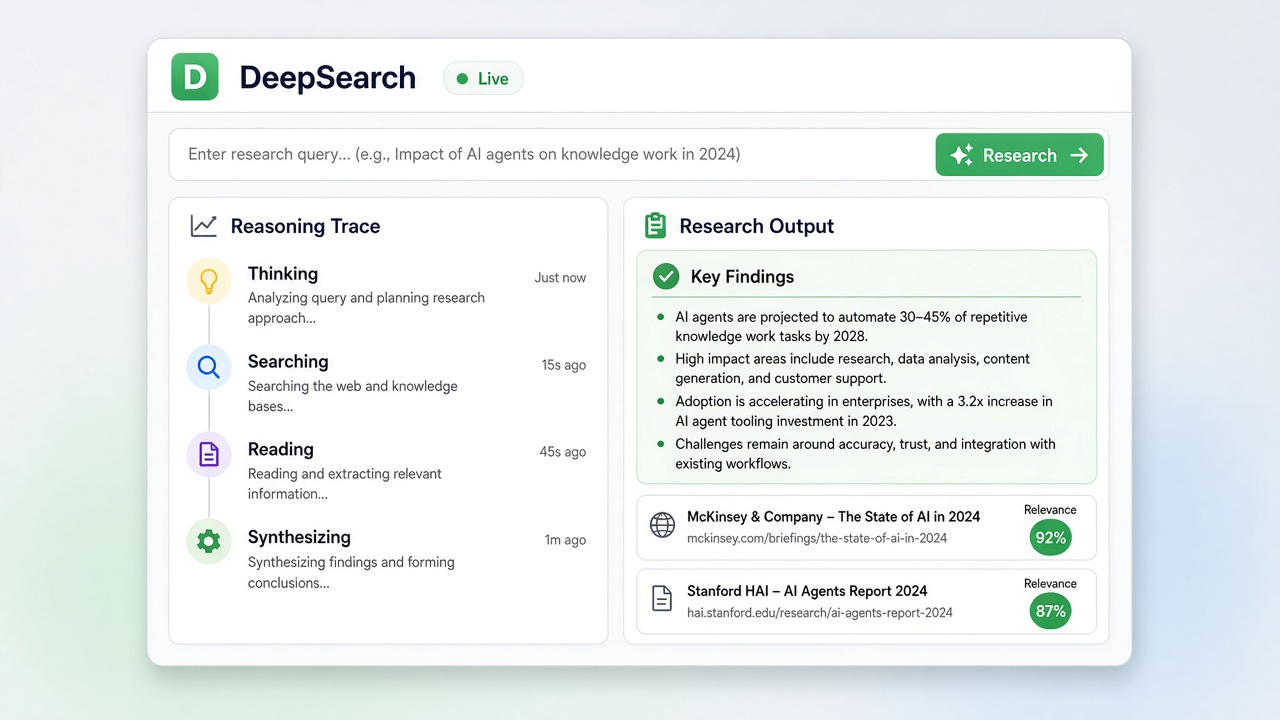
Task: Click the Thinking lightbulb icon
Action: click(209, 279)
